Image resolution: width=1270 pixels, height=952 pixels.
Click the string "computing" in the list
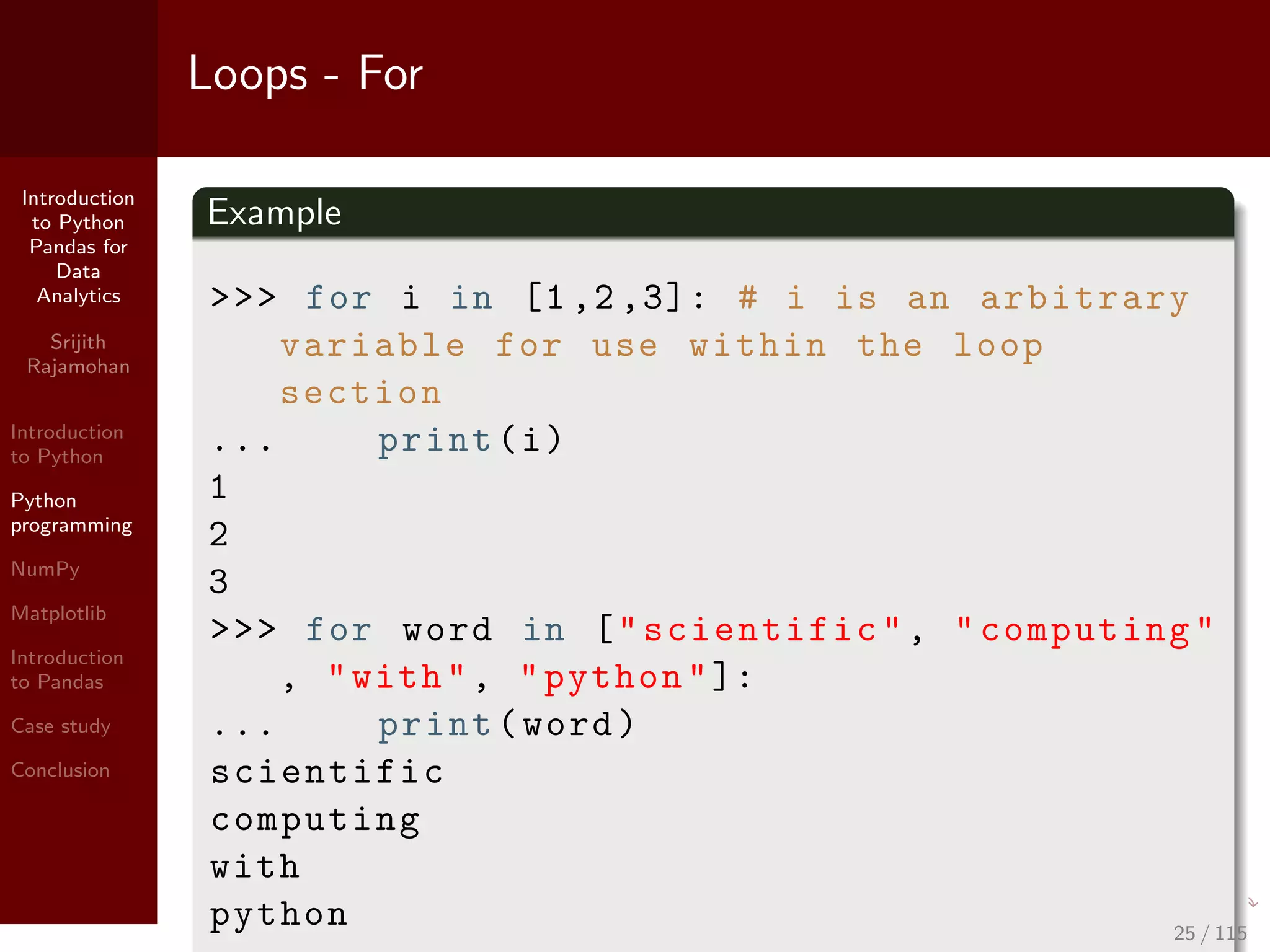click(1083, 630)
